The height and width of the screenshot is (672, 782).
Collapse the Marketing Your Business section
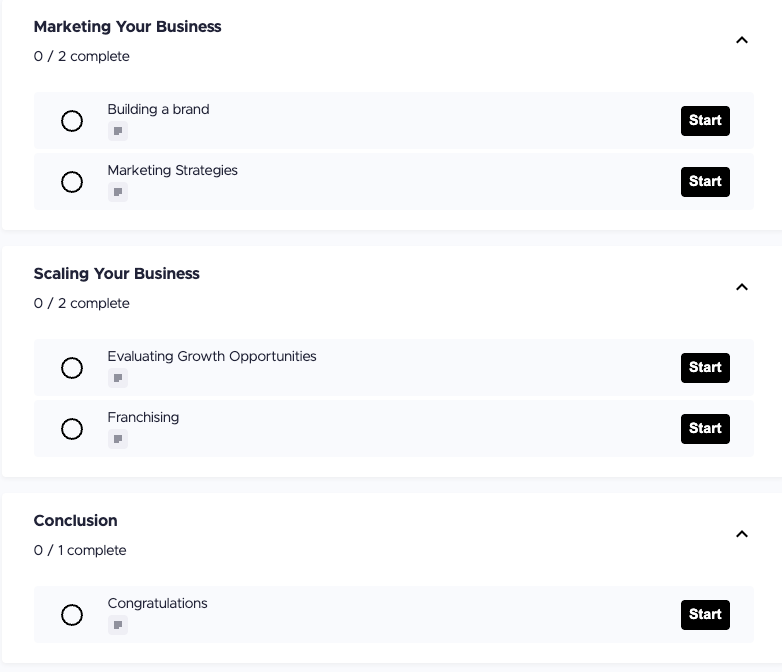click(x=742, y=41)
